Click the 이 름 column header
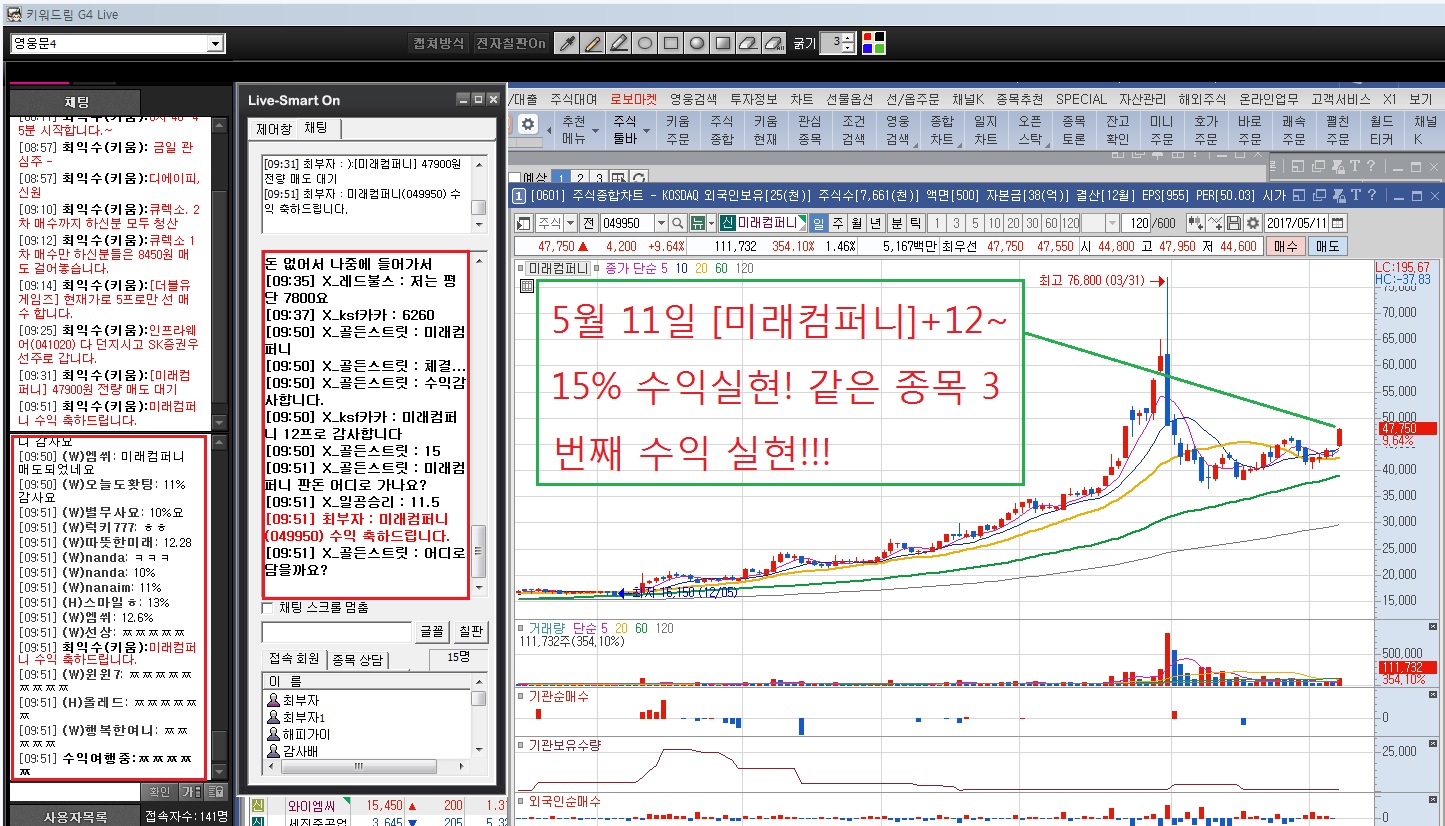The width and height of the screenshot is (1445, 826). pyautogui.click(x=366, y=681)
